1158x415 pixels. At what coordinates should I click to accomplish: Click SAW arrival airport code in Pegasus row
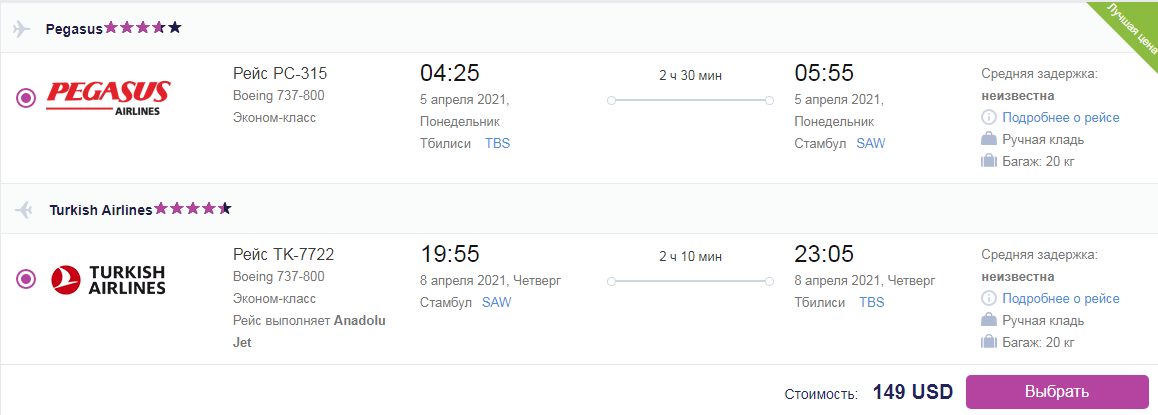871,143
